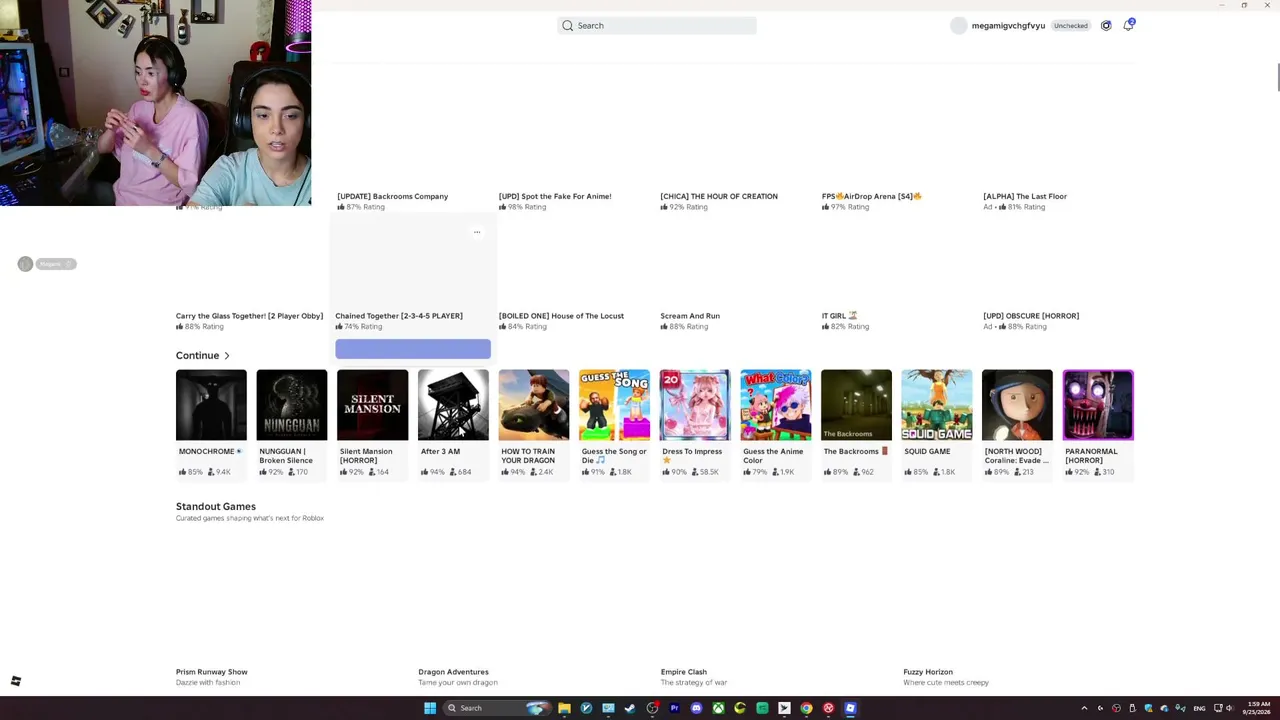Open File Explorer from the taskbar
1280x720 pixels.
[564, 708]
